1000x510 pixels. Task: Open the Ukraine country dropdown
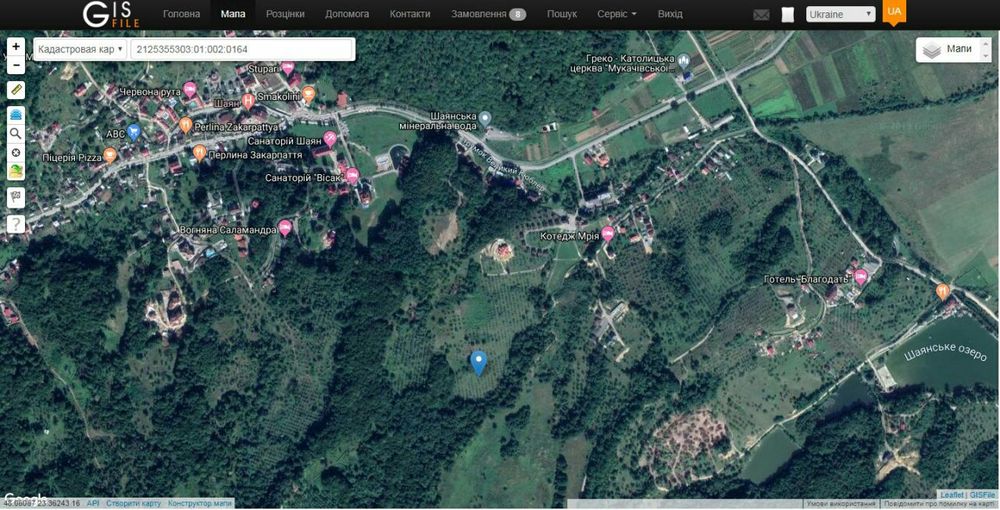click(x=841, y=14)
